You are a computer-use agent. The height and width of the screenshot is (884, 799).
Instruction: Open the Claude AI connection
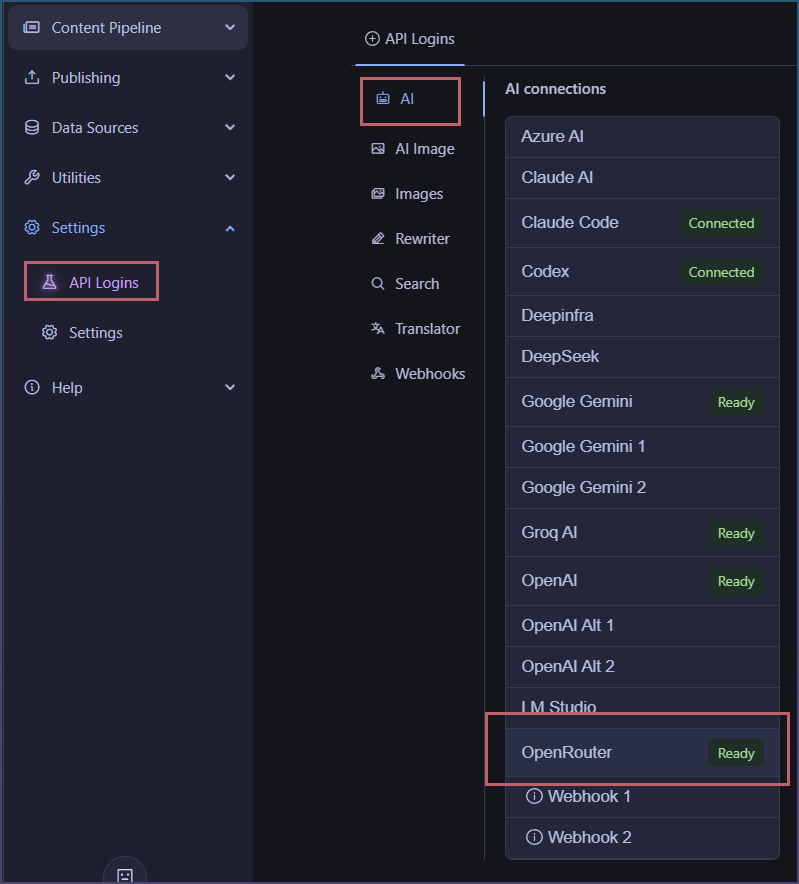tap(642, 178)
